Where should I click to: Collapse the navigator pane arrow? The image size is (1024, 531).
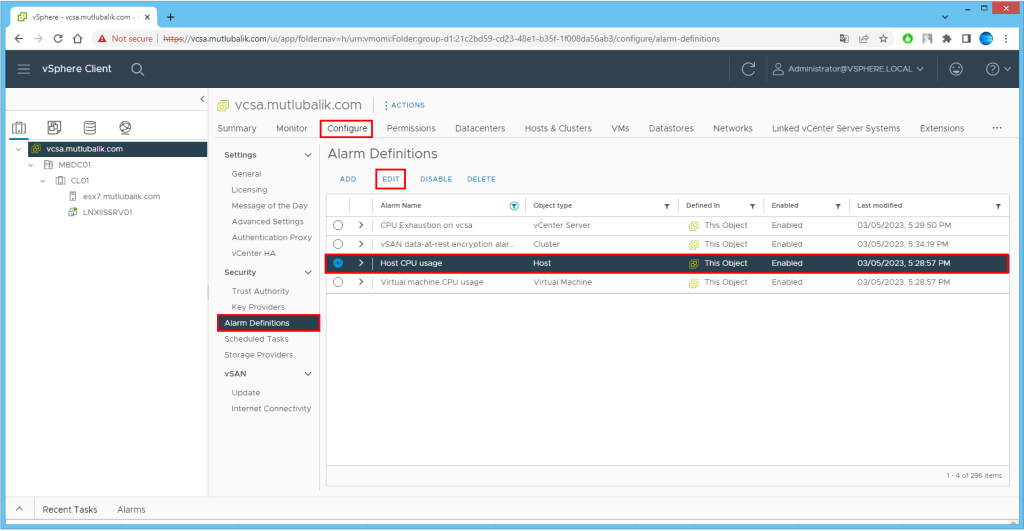pyautogui.click(x=202, y=99)
